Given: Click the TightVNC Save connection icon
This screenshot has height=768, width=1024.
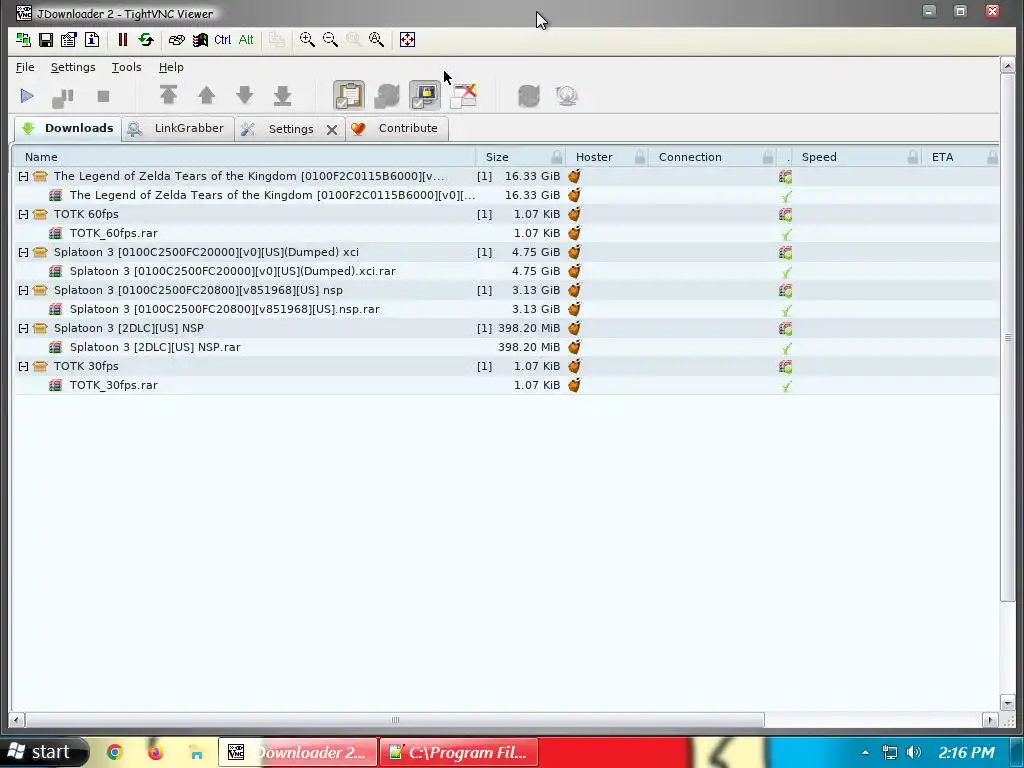Looking at the screenshot, I should tap(46, 40).
